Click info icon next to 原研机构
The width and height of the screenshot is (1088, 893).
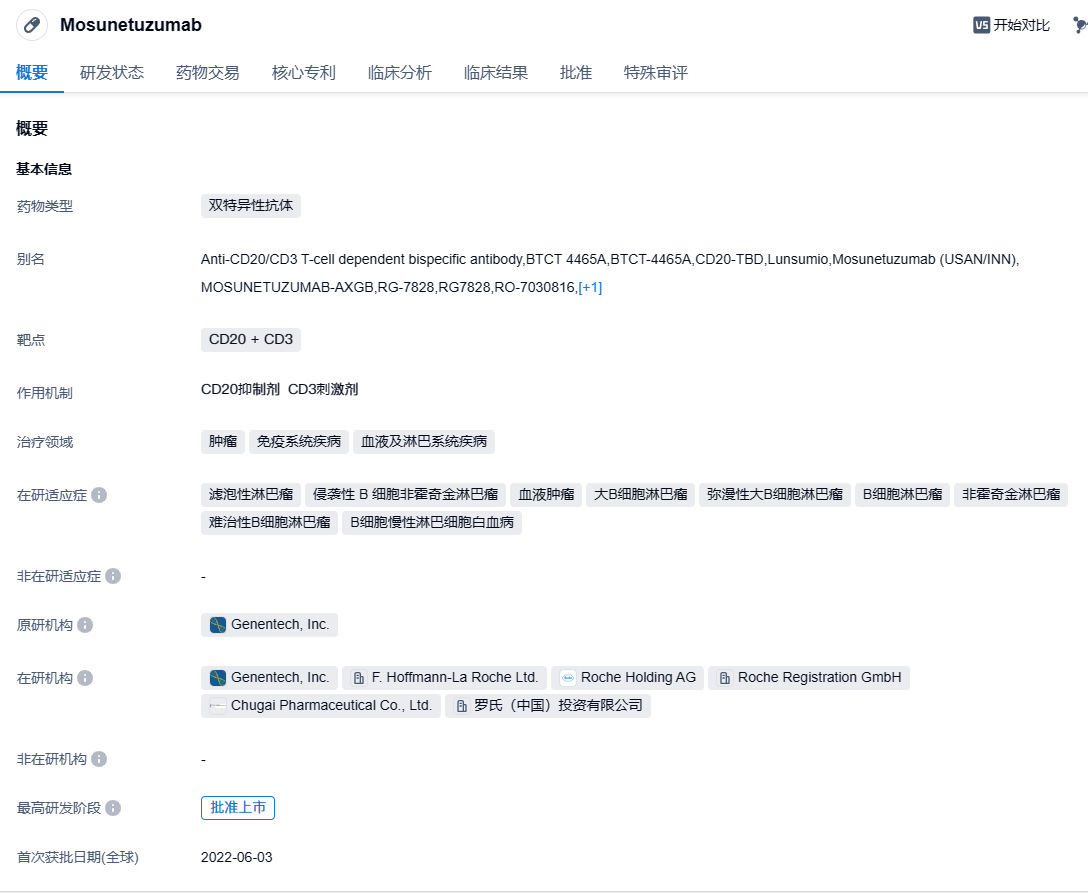(85, 625)
